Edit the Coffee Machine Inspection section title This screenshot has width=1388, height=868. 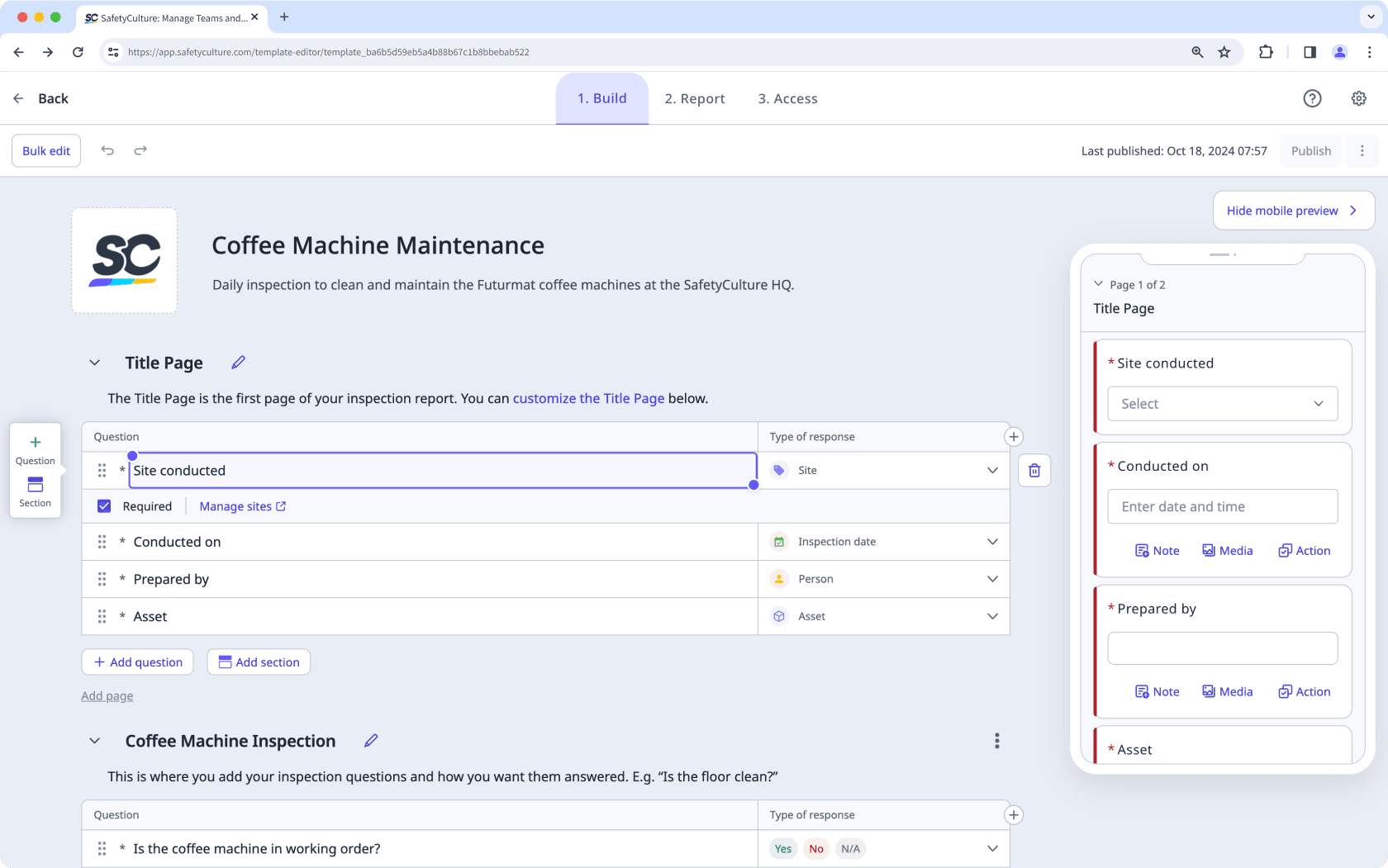point(370,740)
